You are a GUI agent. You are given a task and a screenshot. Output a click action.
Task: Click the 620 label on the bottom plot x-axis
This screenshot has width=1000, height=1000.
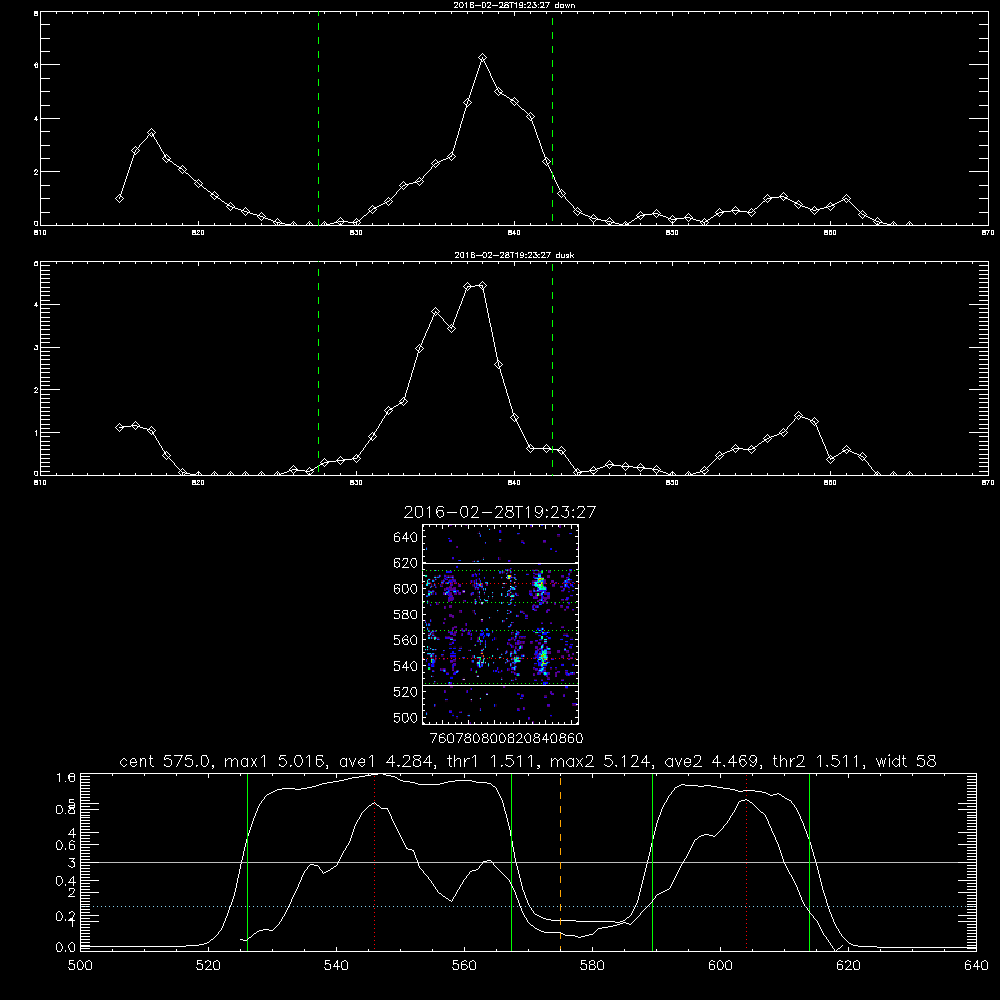[x=848, y=966]
